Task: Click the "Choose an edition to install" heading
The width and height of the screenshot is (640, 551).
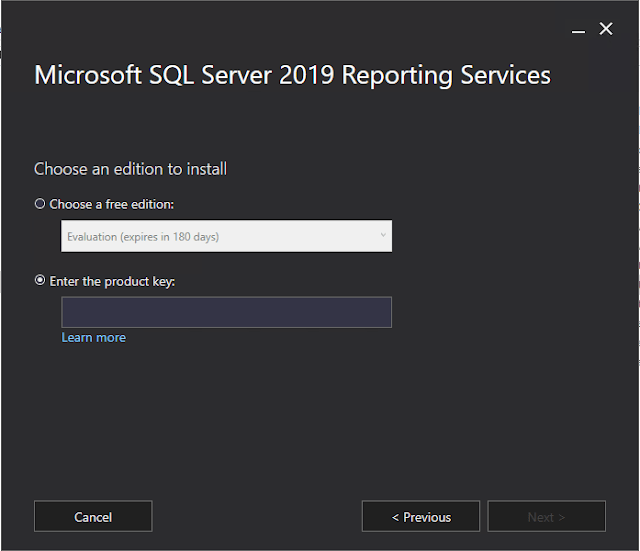Action: coord(130,169)
